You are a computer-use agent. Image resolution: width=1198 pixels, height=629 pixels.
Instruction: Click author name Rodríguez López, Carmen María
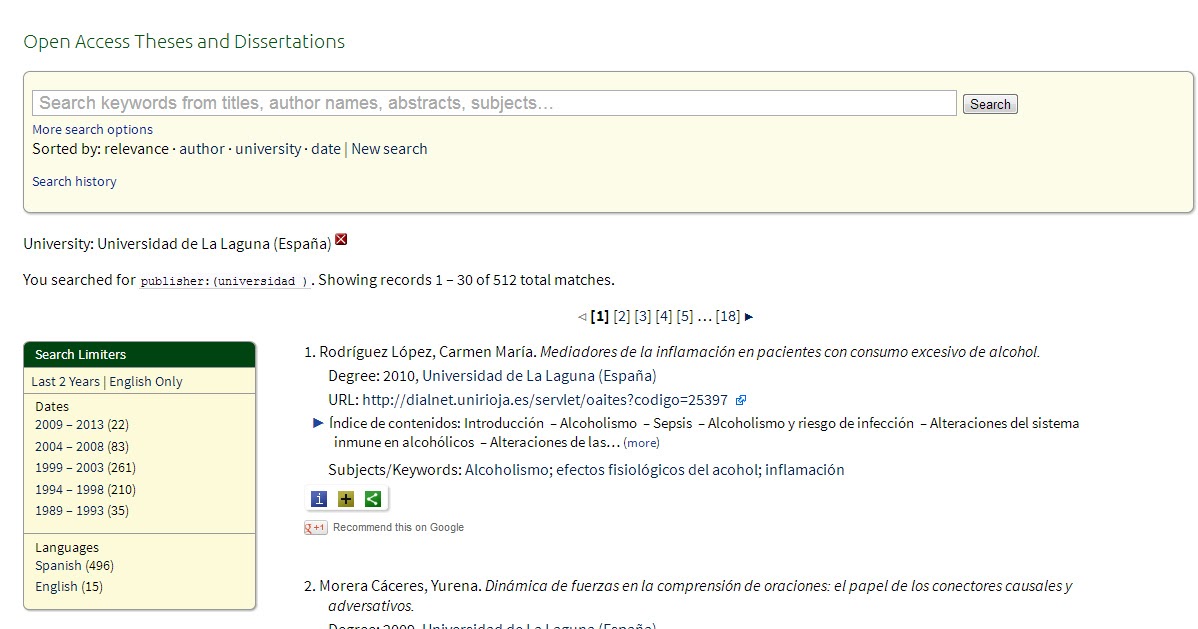click(427, 352)
